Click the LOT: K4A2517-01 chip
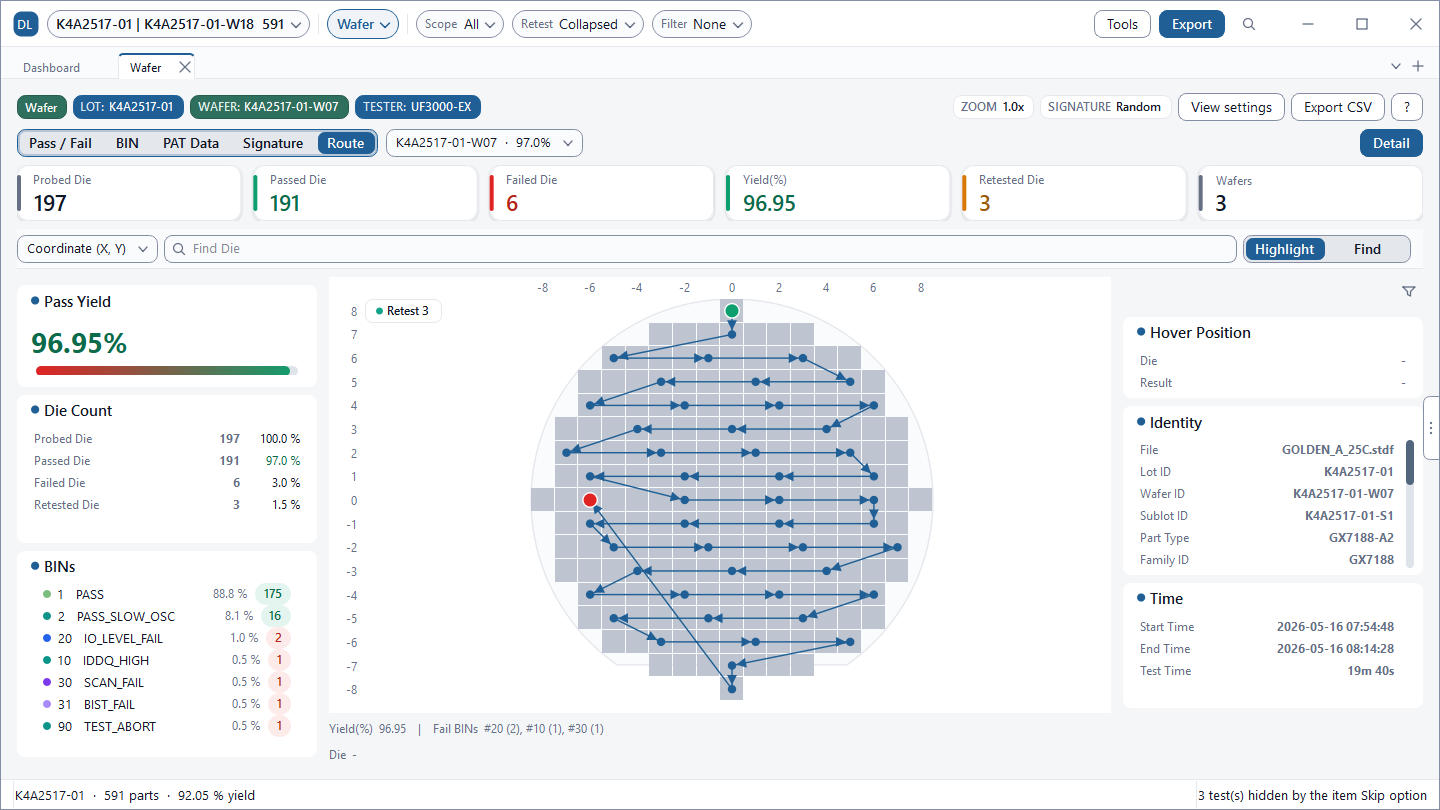Image resolution: width=1440 pixels, height=810 pixels. (127, 107)
